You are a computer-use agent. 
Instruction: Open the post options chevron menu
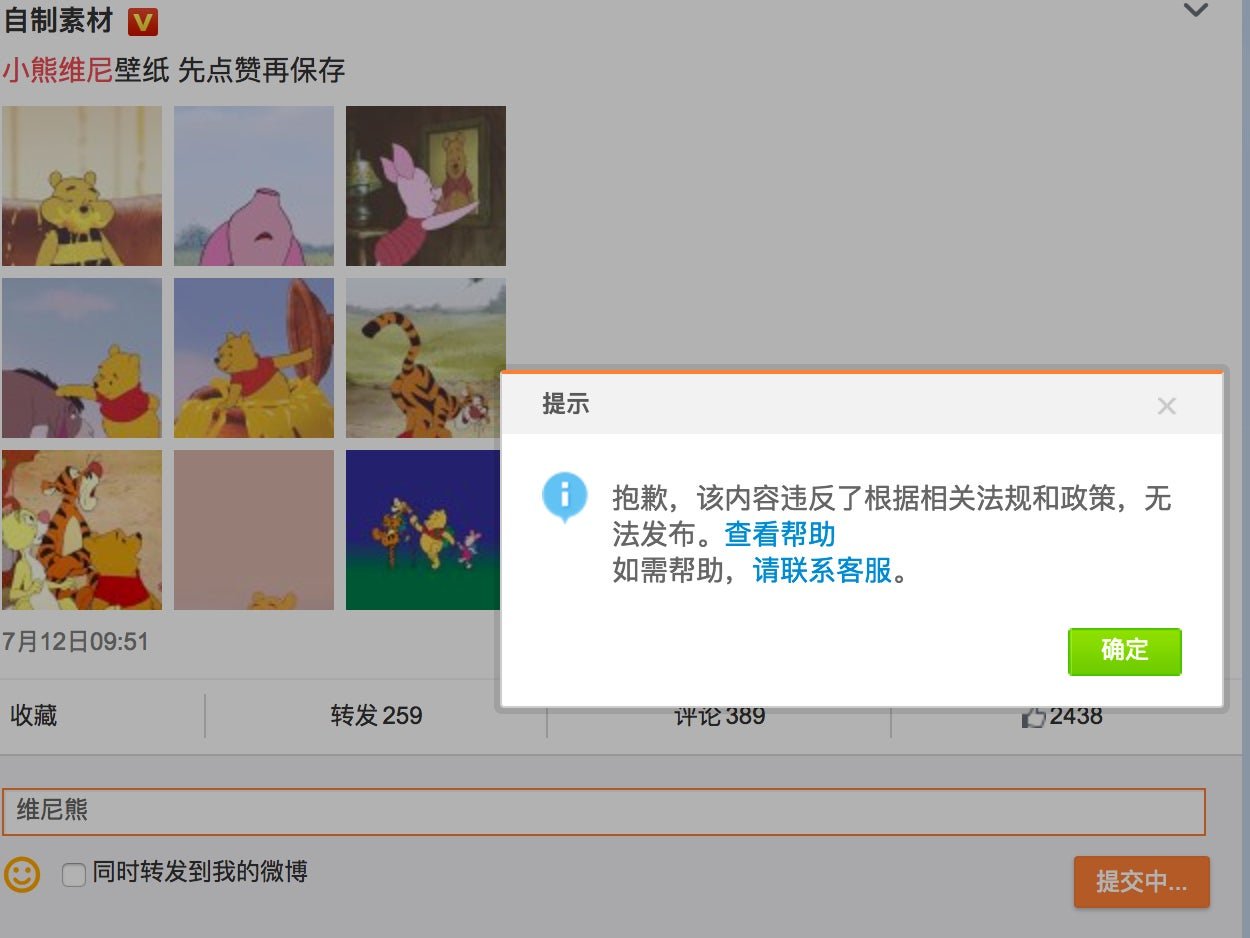(1196, 11)
